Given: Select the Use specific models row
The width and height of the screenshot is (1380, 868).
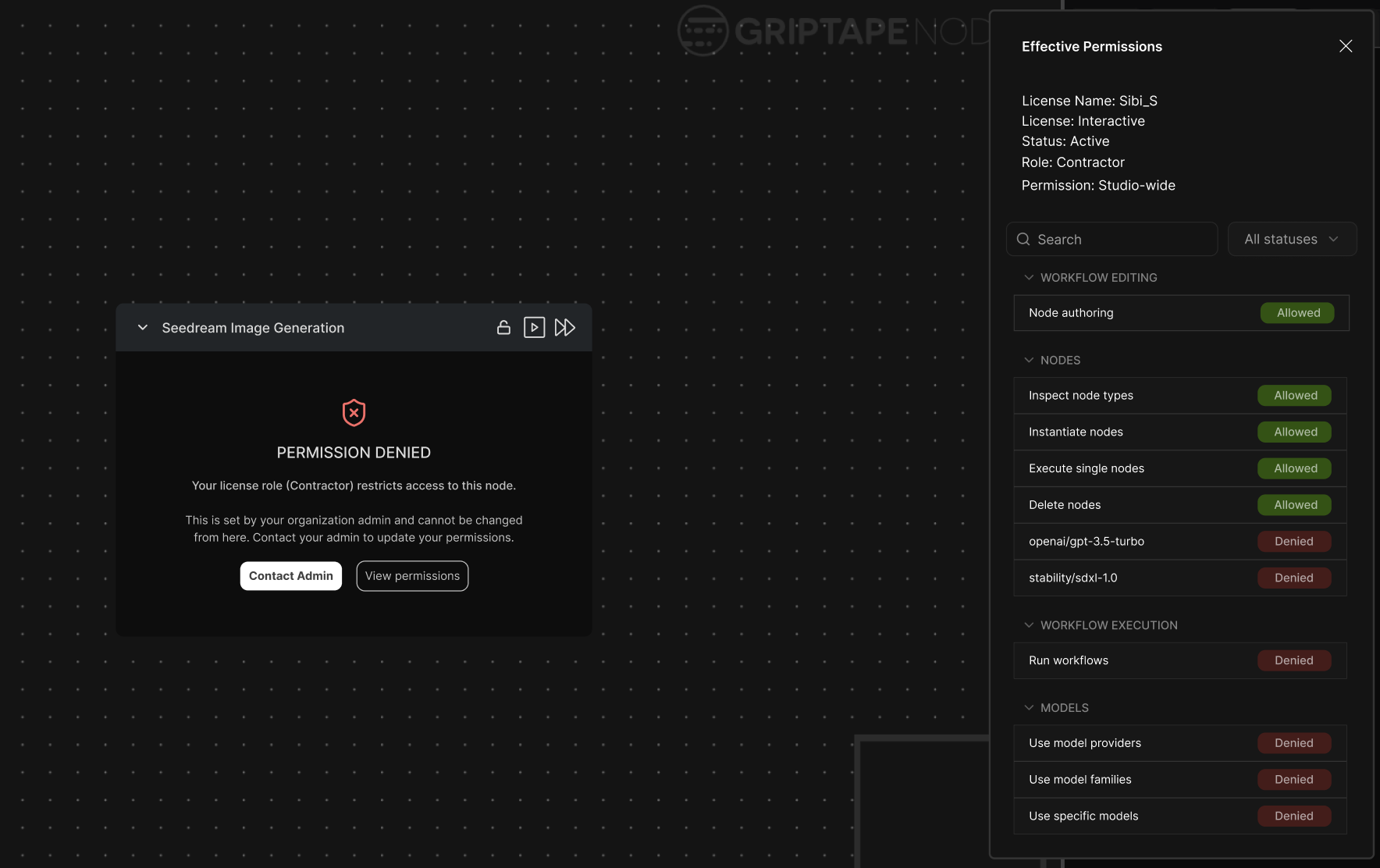Looking at the screenshot, I should [x=1180, y=816].
